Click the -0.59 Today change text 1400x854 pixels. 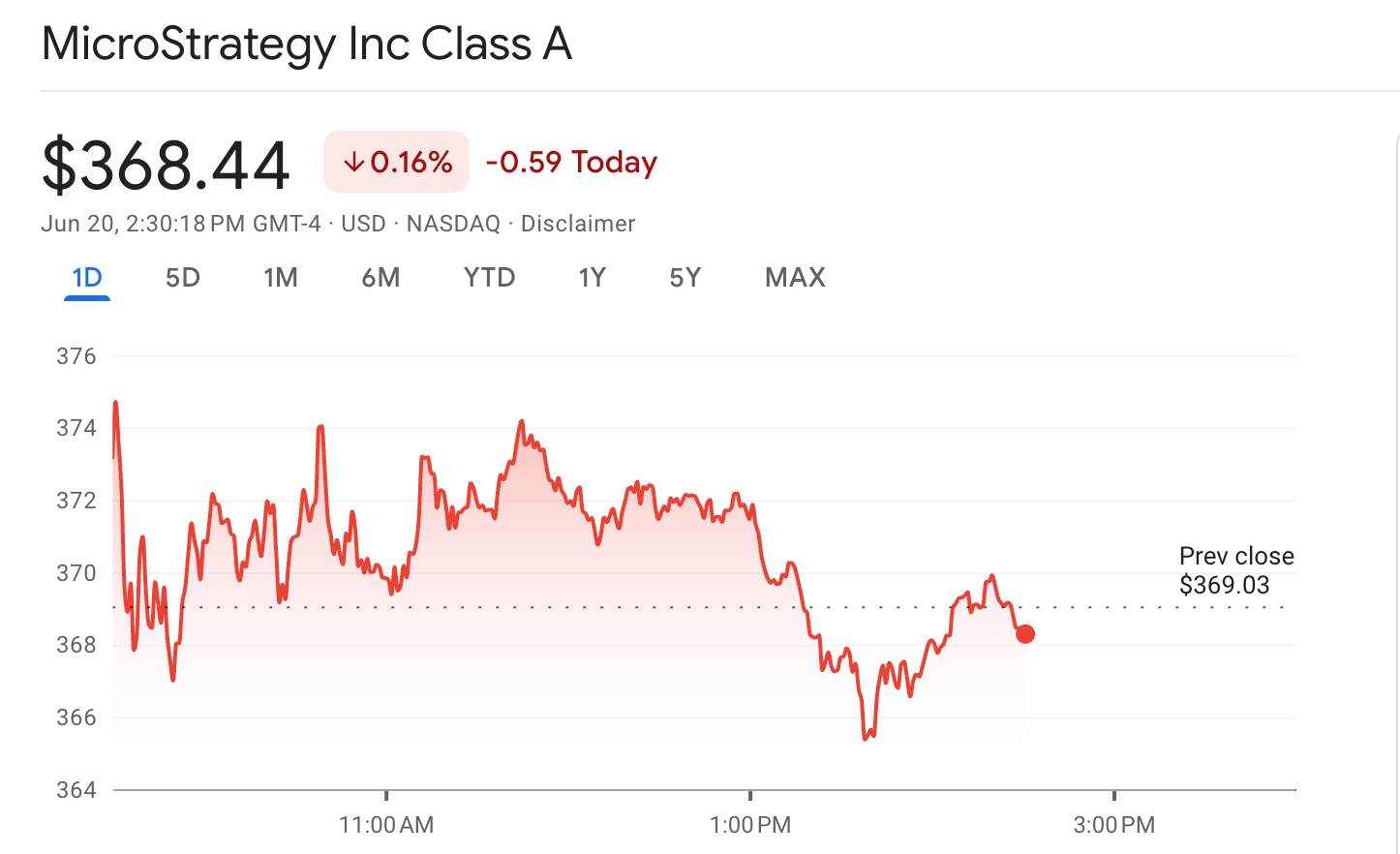(571, 162)
